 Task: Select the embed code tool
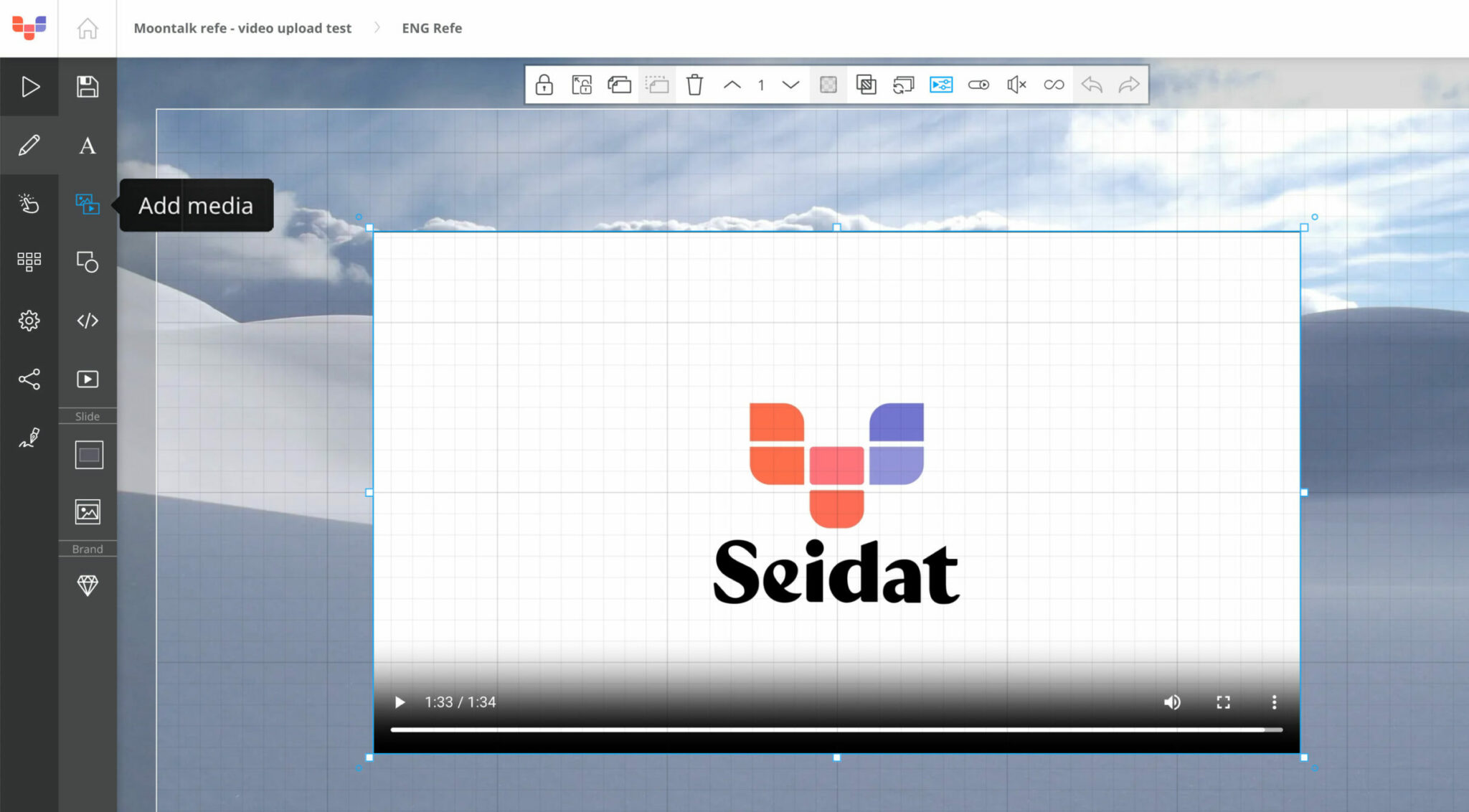87,321
